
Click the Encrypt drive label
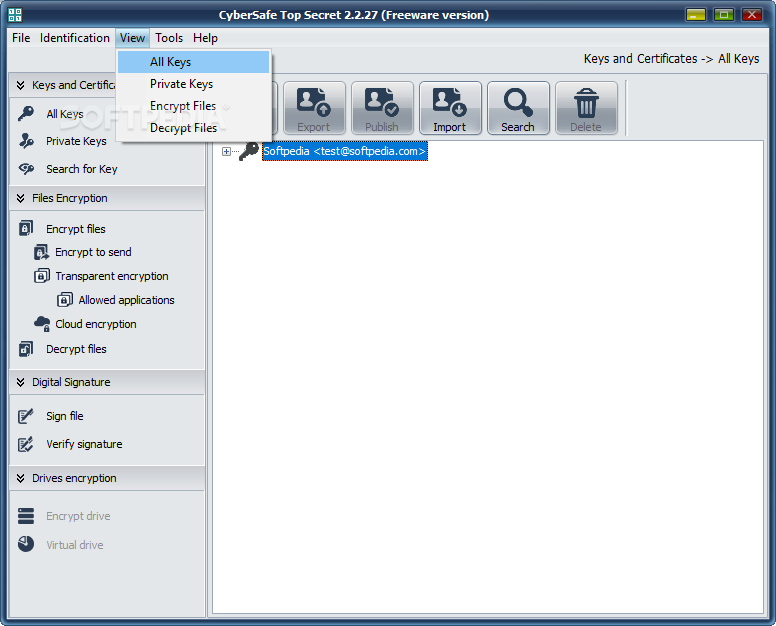pos(78,516)
